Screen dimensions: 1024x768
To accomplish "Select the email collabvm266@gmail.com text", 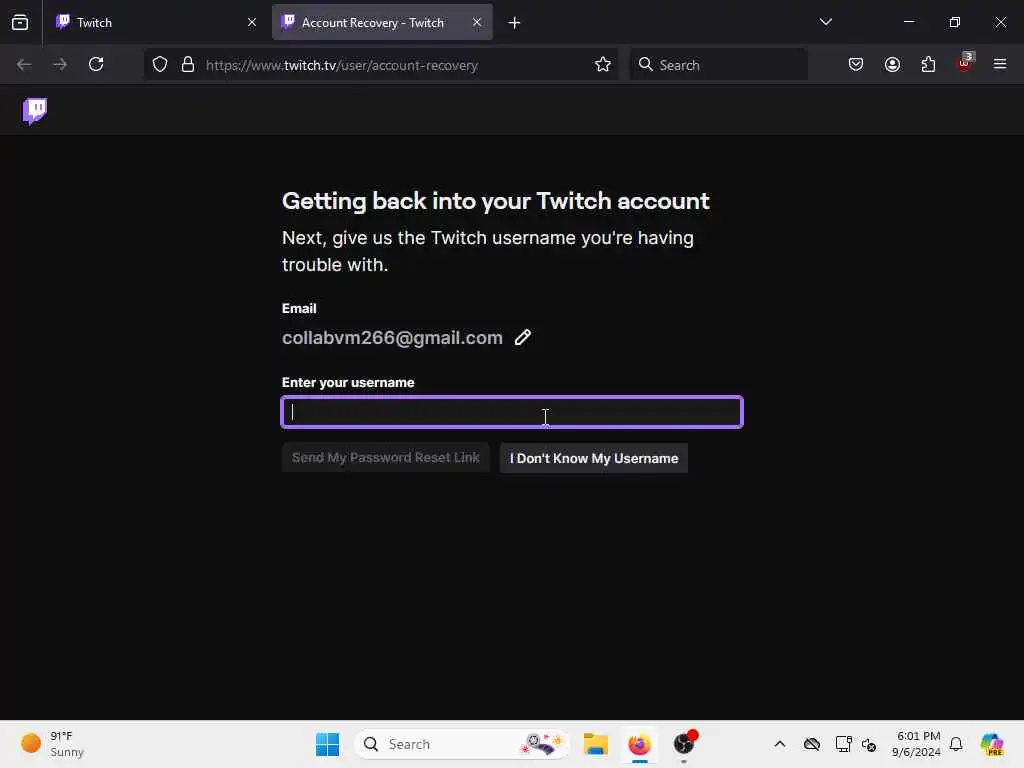I will pyautogui.click(x=392, y=338).
